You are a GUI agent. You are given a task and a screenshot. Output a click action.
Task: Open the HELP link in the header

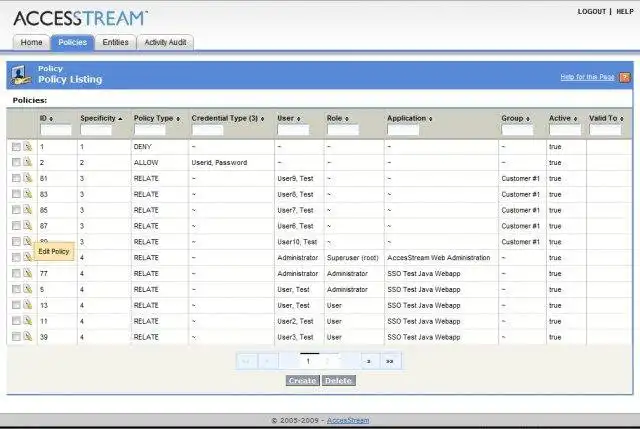click(624, 12)
